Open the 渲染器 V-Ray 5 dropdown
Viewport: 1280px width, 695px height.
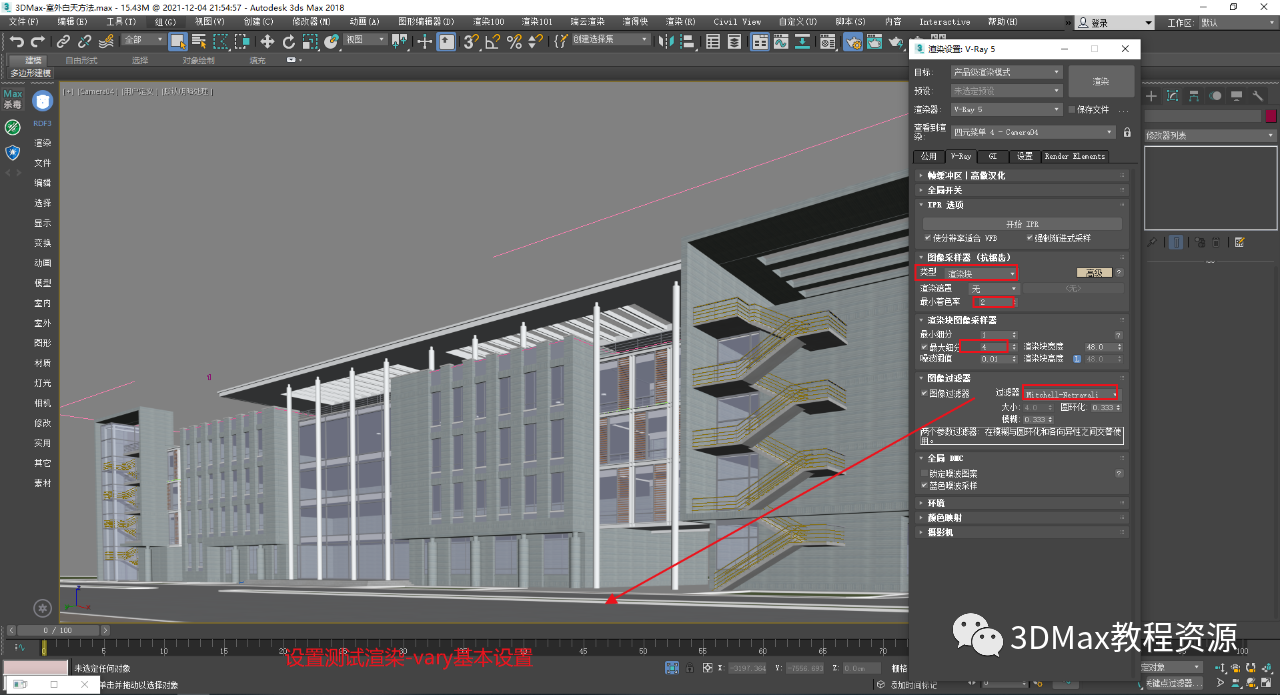point(1006,109)
